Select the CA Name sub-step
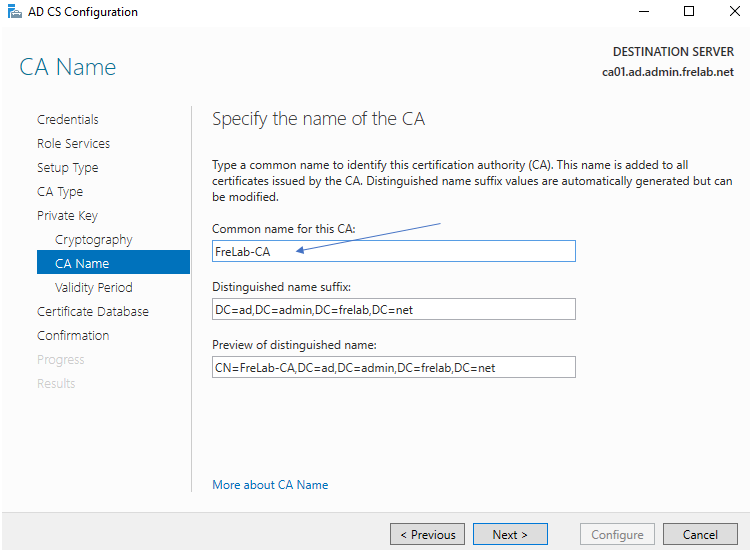Screen dimensions: 750x553 [x=82, y=264]
